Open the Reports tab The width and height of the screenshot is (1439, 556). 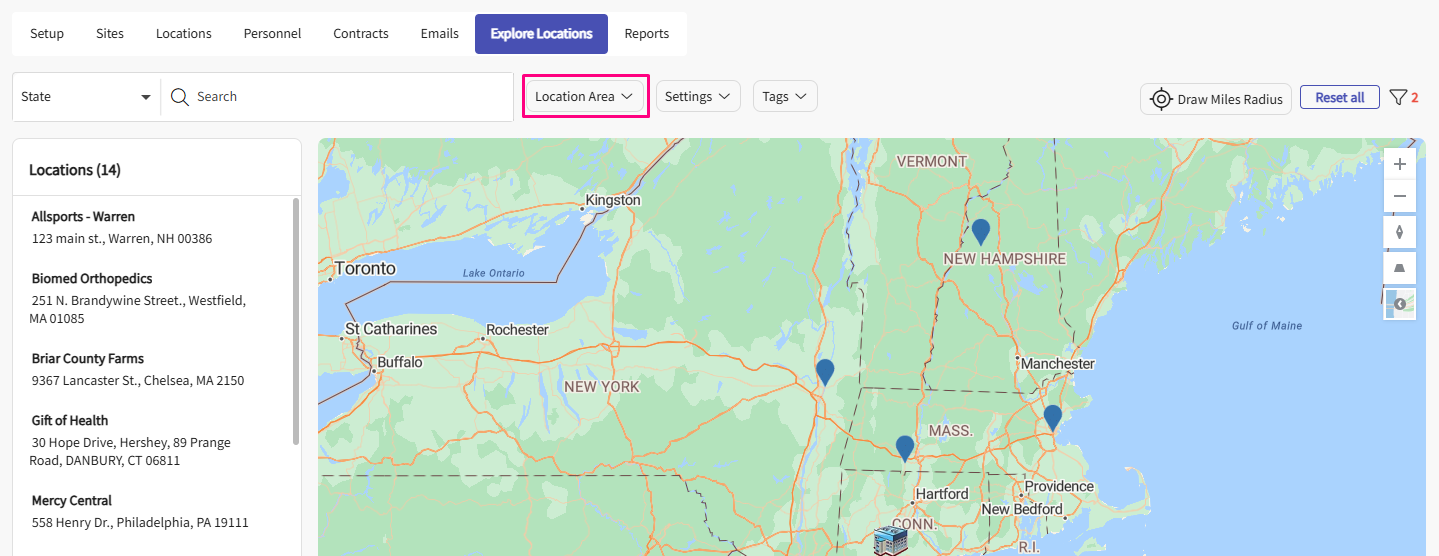point(646,34)
